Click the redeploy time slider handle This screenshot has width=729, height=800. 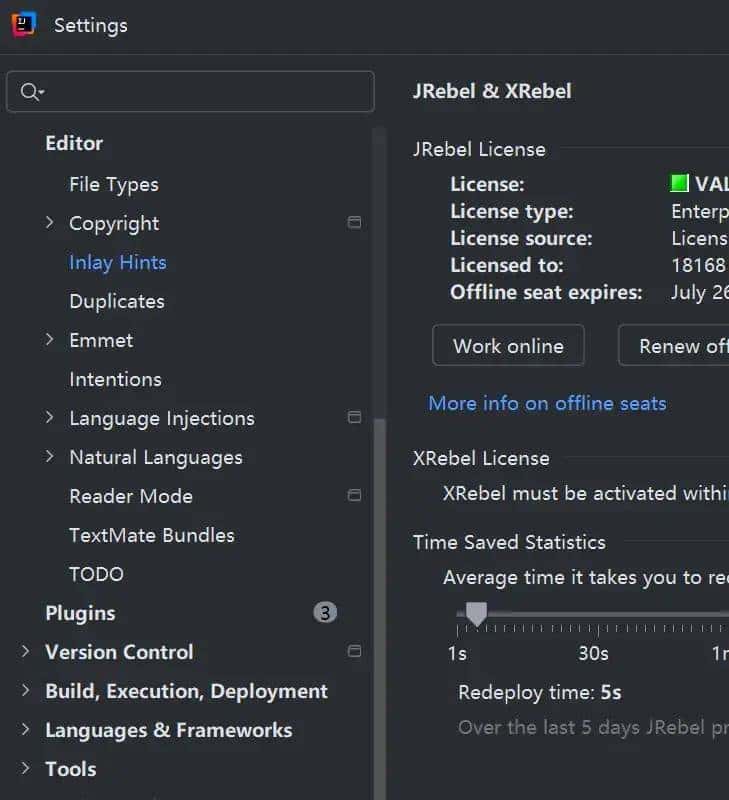click(x=477, y=613)
